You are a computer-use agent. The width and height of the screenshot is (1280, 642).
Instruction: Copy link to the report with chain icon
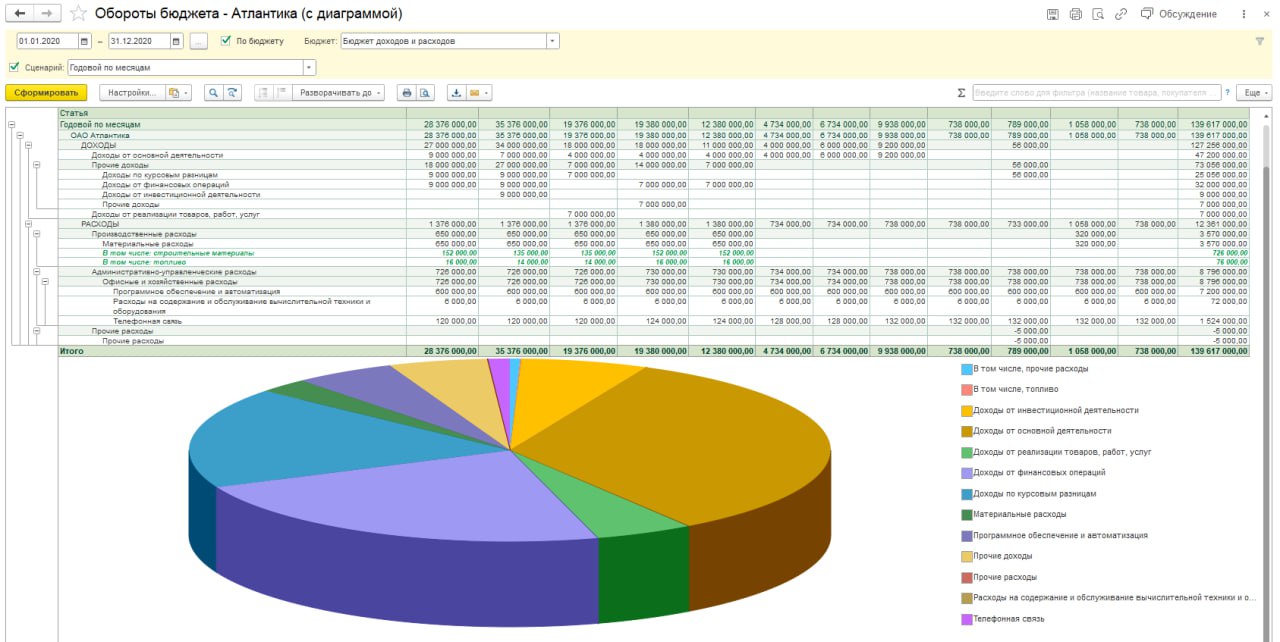tap(1121, 14)
